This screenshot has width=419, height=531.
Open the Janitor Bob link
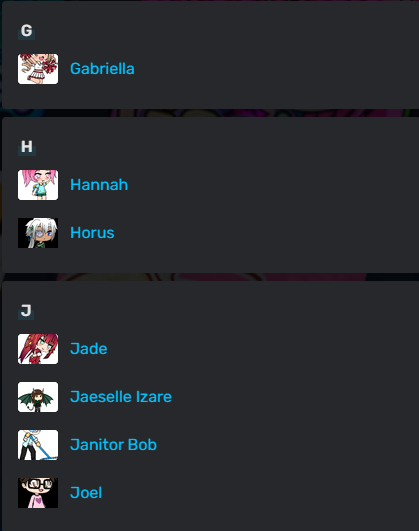(x=113, y=445)
